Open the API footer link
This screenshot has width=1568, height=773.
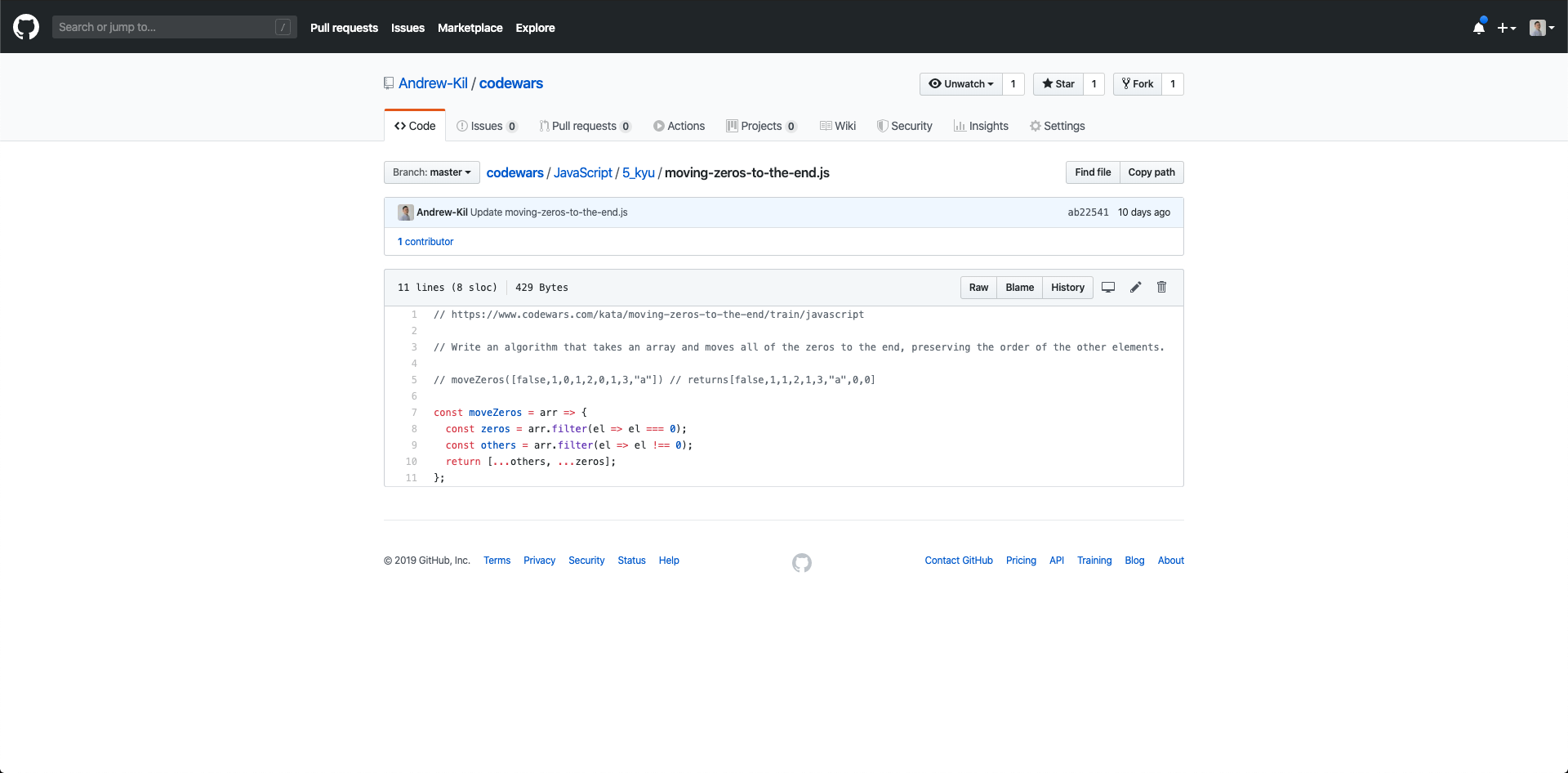[1057, 561]
